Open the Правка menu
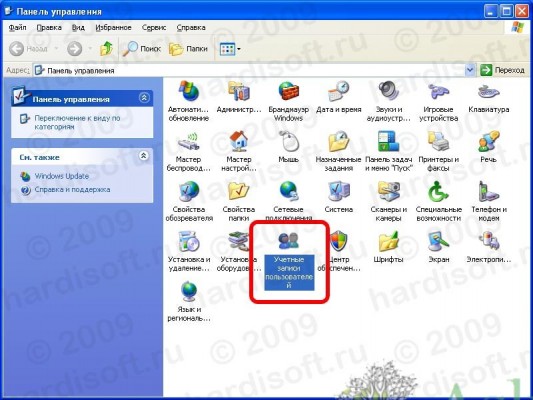The width and height of the screenshot is (533, 400). point(49,28)
